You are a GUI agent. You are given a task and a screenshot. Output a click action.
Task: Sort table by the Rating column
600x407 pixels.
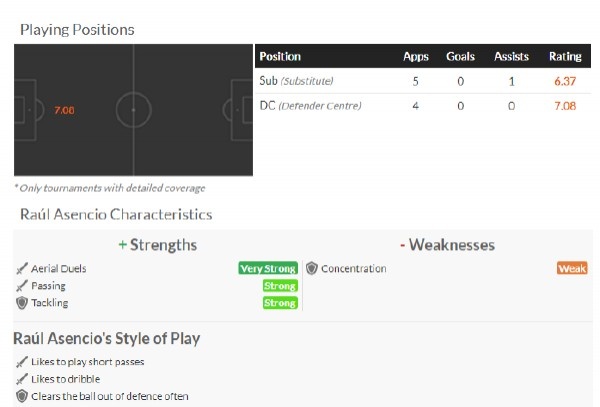pyautogui.click(x=565, y=56)
